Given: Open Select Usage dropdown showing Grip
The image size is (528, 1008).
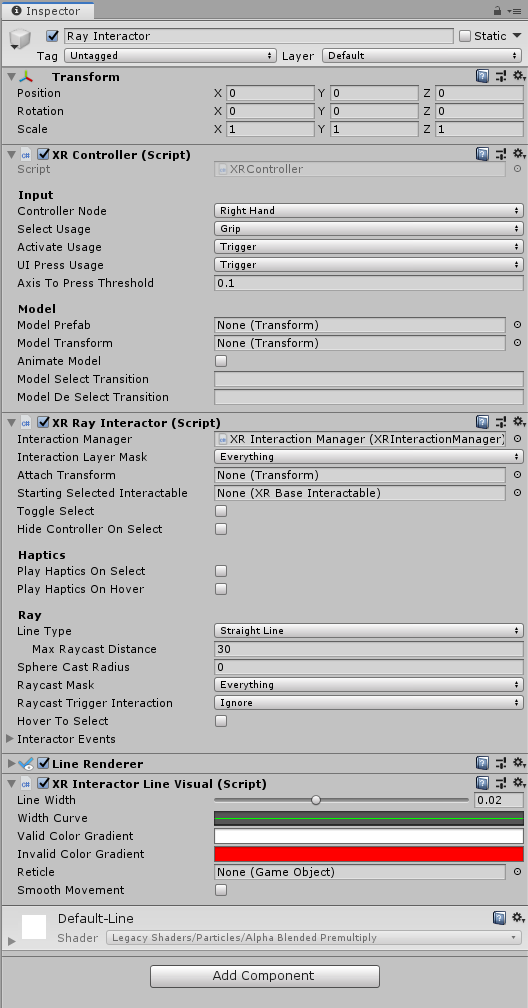Looking at the screenshot, I should 369,229.
